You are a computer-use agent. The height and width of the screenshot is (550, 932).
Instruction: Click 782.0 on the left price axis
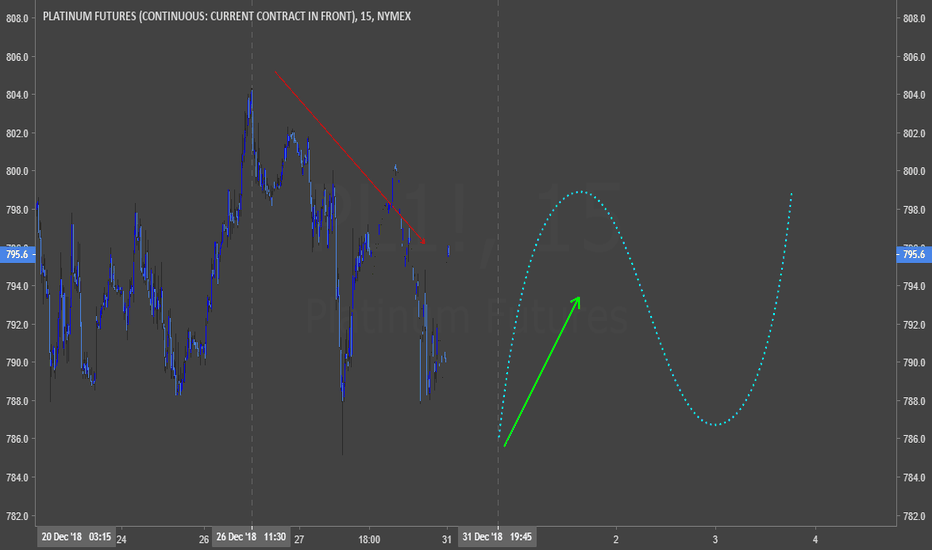(x=17, y=516)
